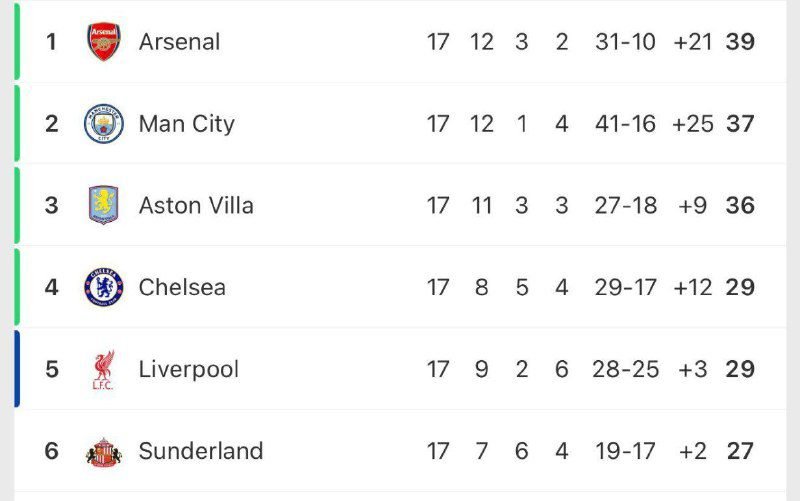Click the position number 1 for Arsenal
Image resolution: width=800 pixels, height=501 pixels.
(x=52, y=42)
